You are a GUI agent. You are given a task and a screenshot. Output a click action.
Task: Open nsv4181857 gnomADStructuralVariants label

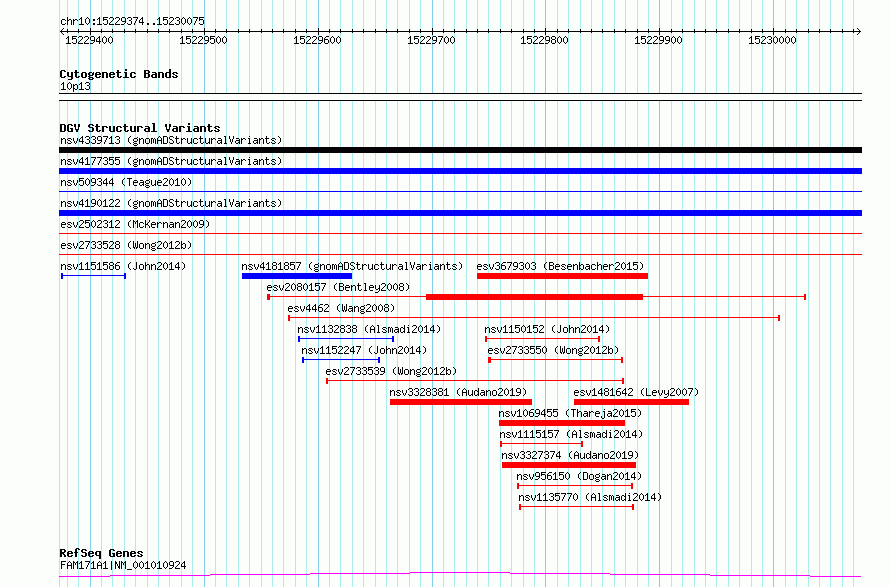click(x=352, y=266)
